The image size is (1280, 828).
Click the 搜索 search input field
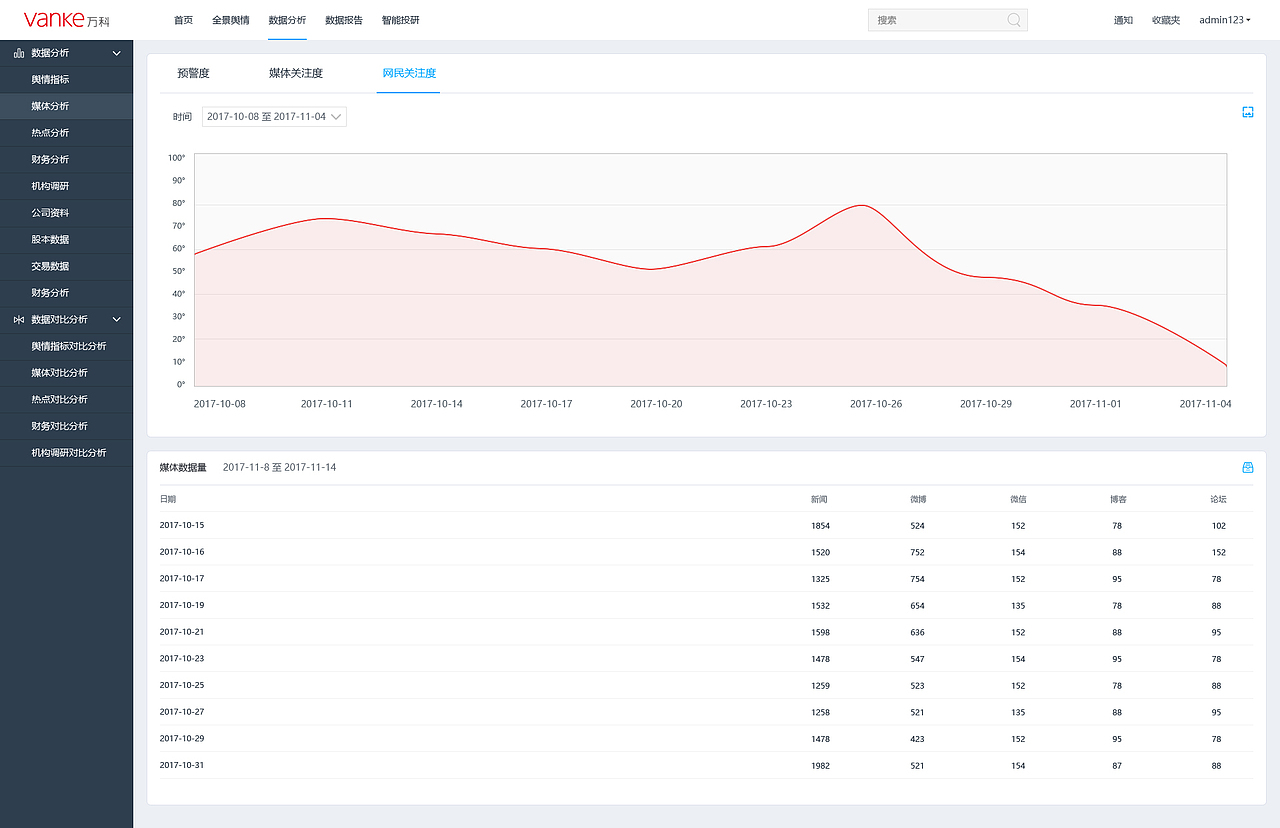948,20
